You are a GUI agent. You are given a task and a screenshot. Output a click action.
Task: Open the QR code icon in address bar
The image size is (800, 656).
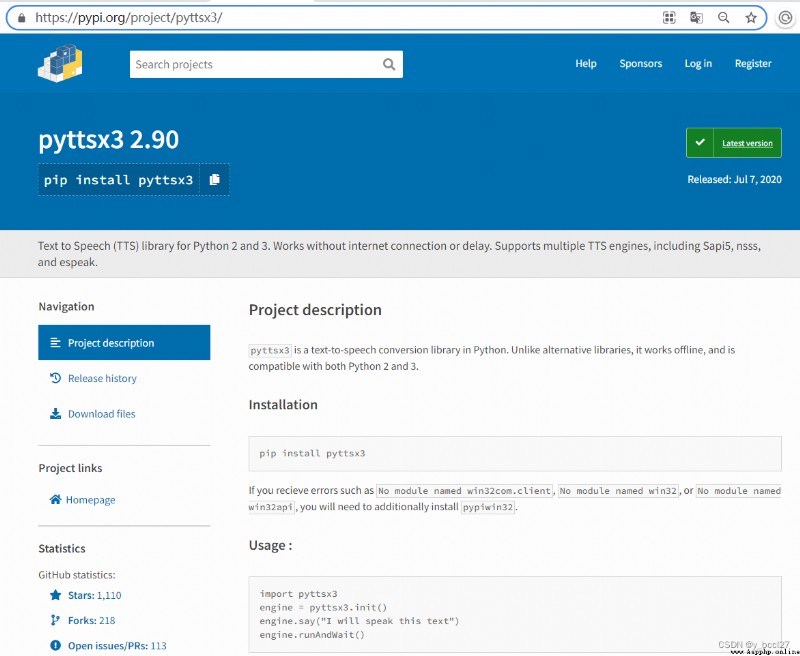point(669,18)
